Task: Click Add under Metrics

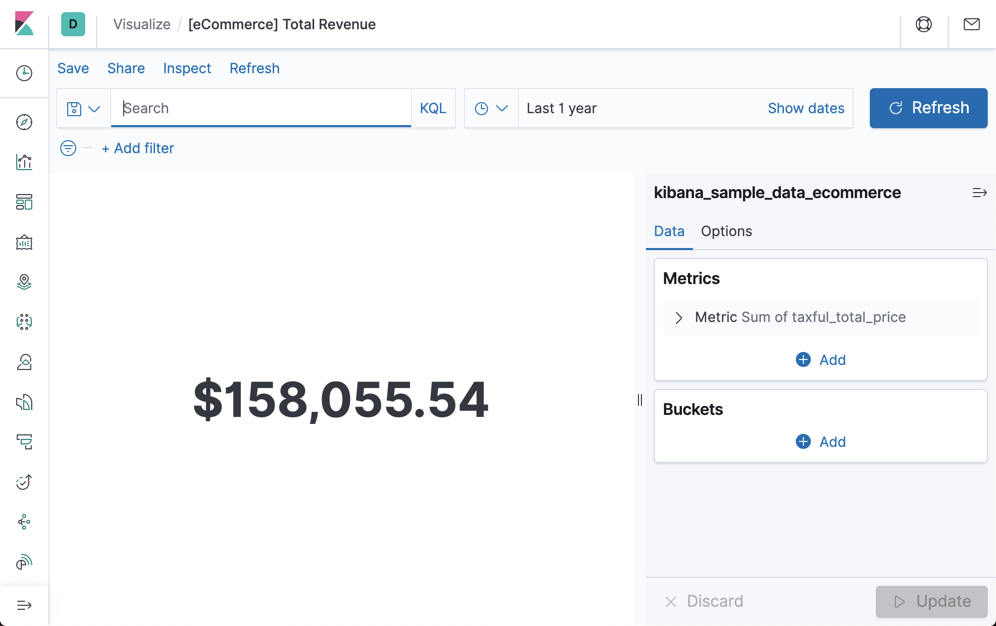Action: (820, 360)
